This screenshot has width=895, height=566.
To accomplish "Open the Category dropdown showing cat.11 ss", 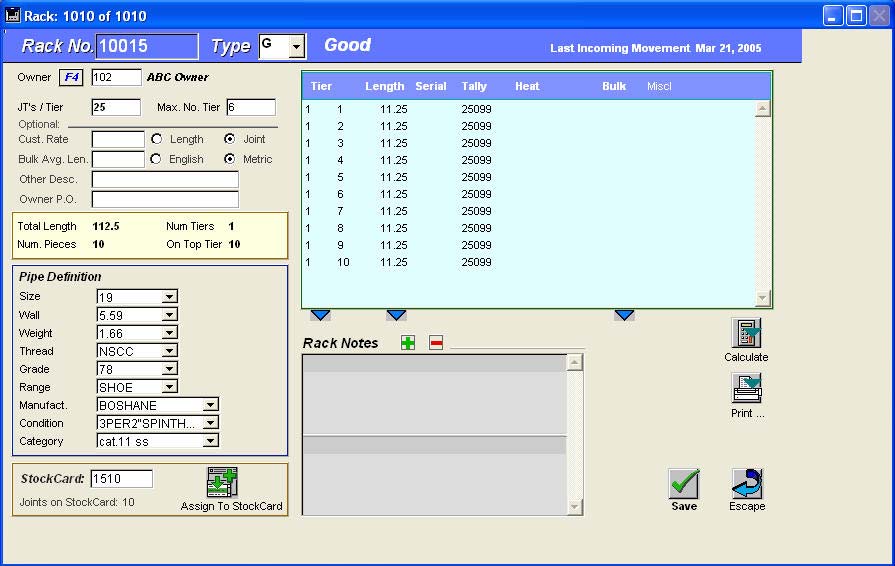I will click(211, 441).
